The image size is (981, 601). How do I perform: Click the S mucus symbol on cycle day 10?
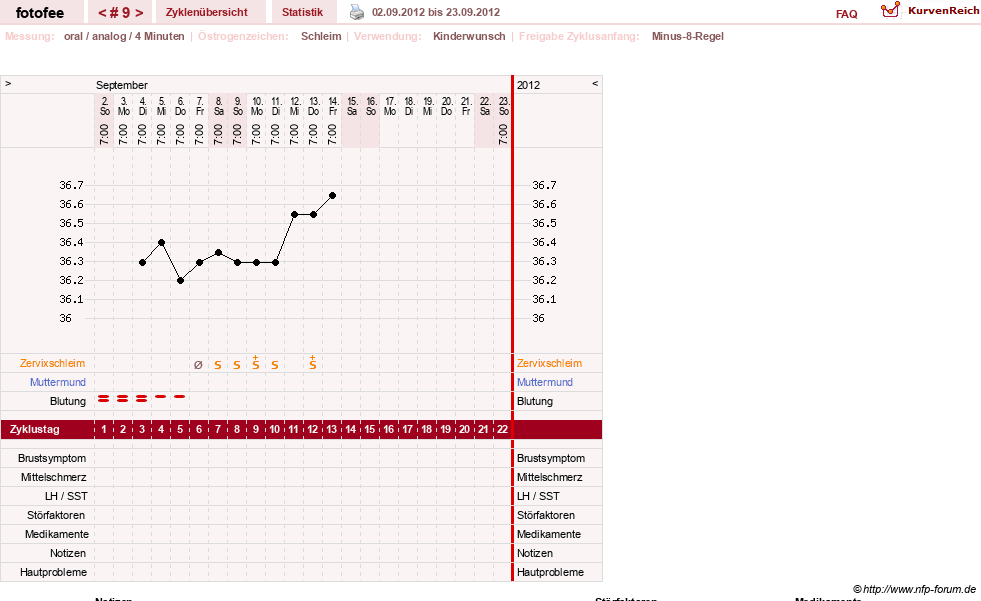click(275, 365)
